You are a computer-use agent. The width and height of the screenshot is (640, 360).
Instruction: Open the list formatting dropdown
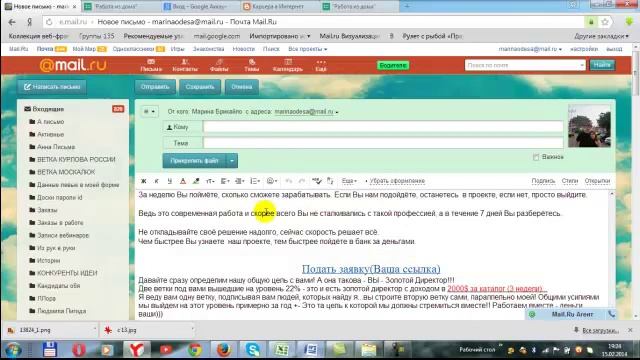coord(255,181)
